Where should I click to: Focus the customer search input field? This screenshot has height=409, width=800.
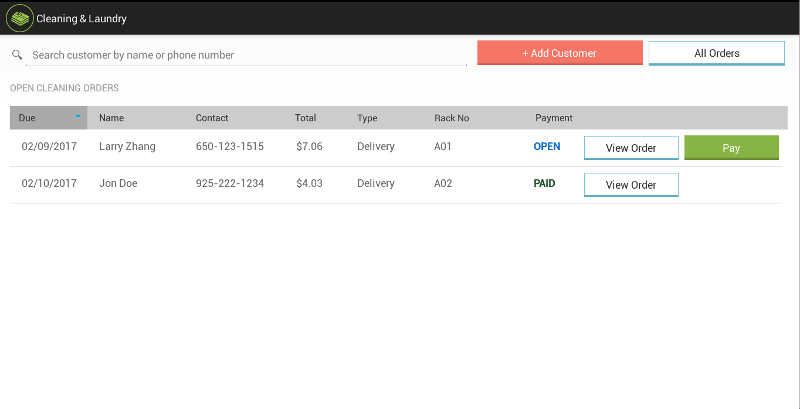point(246,55)
